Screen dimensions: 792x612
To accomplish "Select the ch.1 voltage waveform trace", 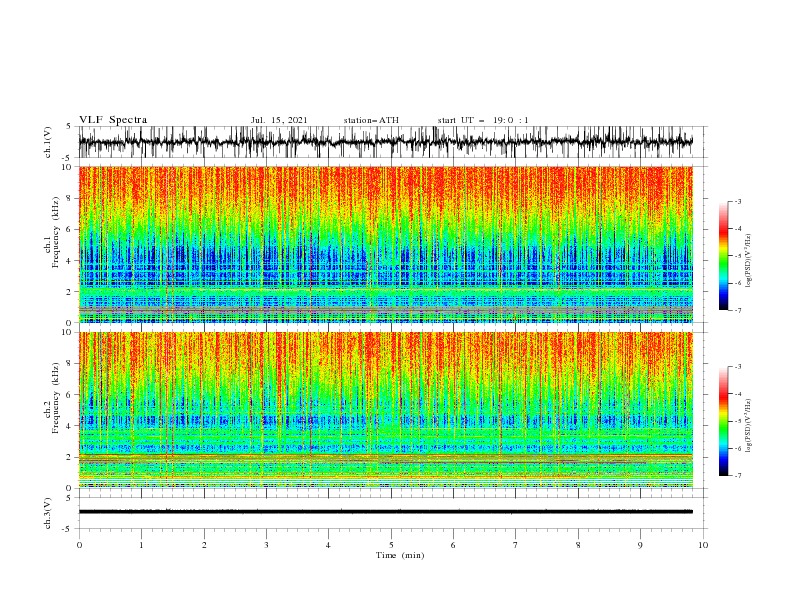I will coord(385,142).
